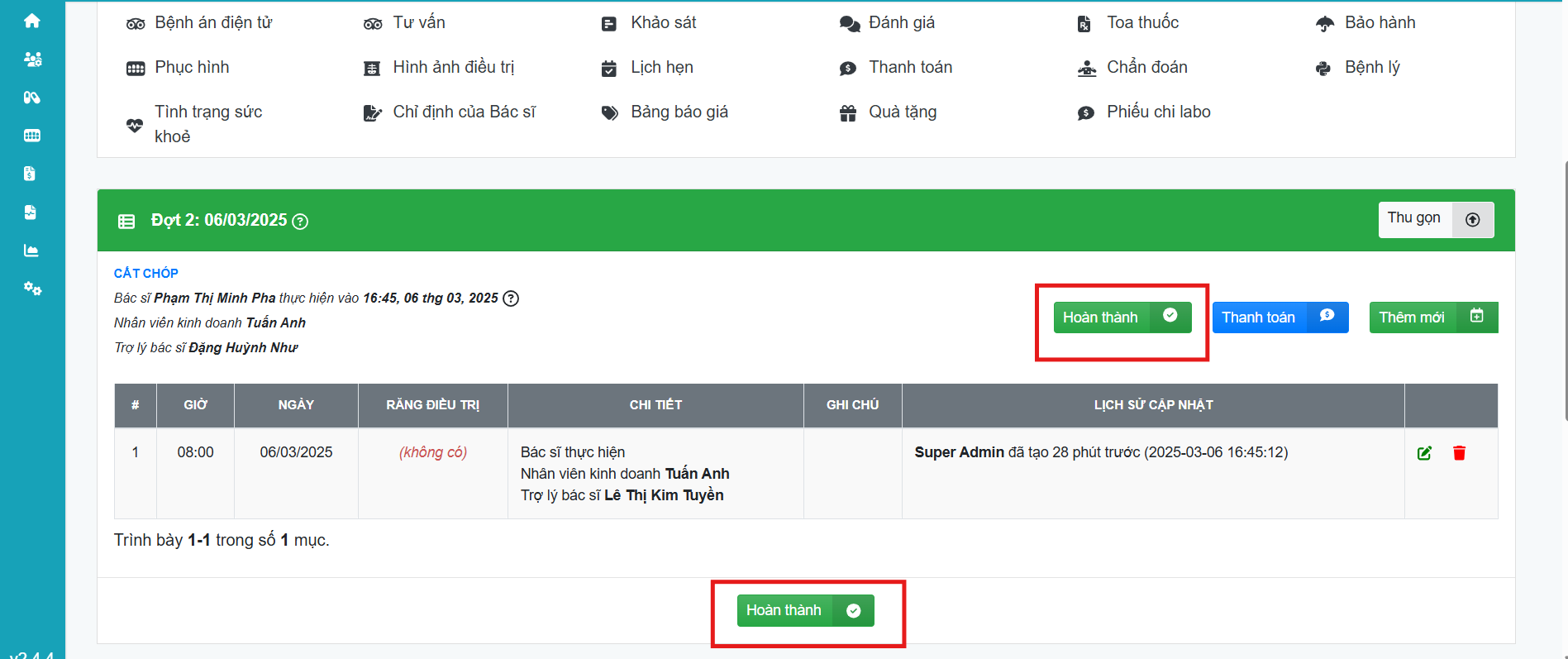The image size is (1568, 659).
Task: Click the top Hoàn thành button
Action: click(x=1122, y=318)
